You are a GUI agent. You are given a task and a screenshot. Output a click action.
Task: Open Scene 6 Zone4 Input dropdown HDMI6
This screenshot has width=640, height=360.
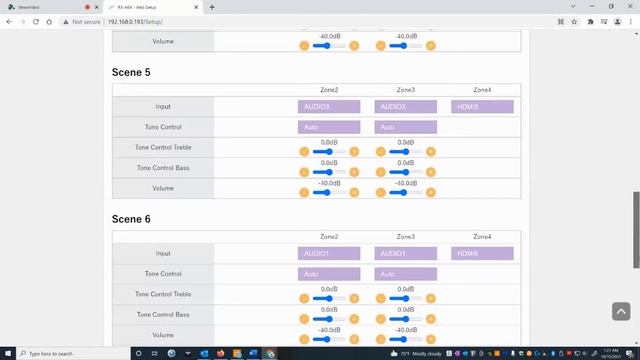482,253
